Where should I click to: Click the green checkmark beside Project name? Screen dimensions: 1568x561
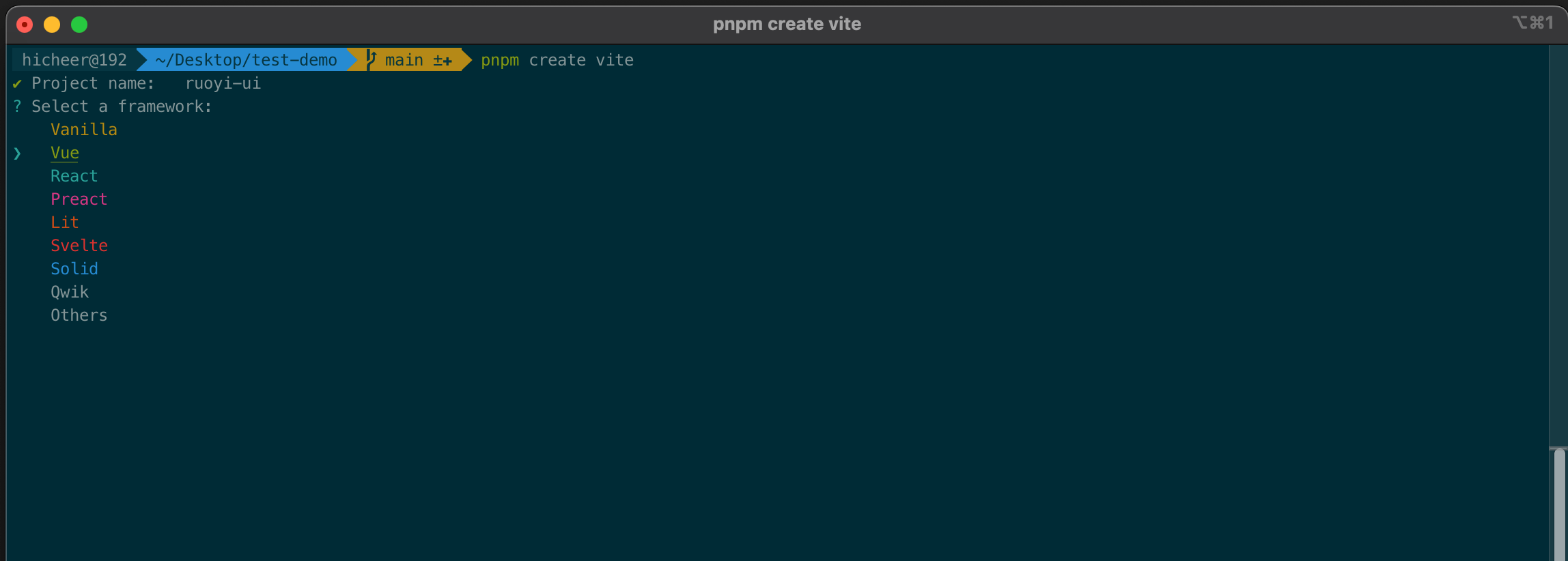[17, 83]
